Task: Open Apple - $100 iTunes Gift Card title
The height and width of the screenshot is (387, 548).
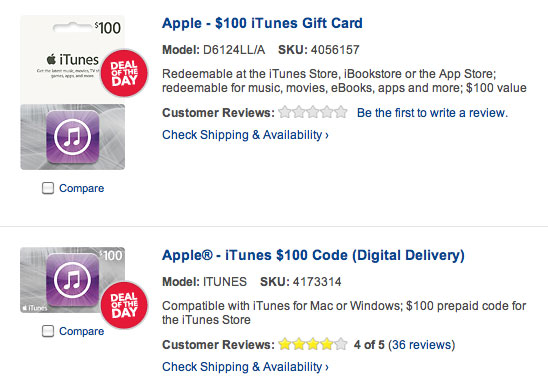Action: coord(262,23)
